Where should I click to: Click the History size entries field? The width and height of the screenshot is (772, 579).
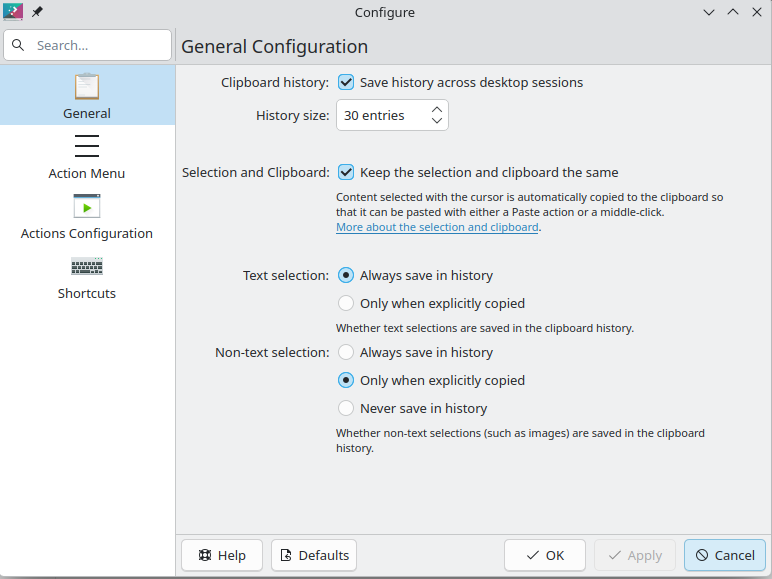(x=382, y=116)
